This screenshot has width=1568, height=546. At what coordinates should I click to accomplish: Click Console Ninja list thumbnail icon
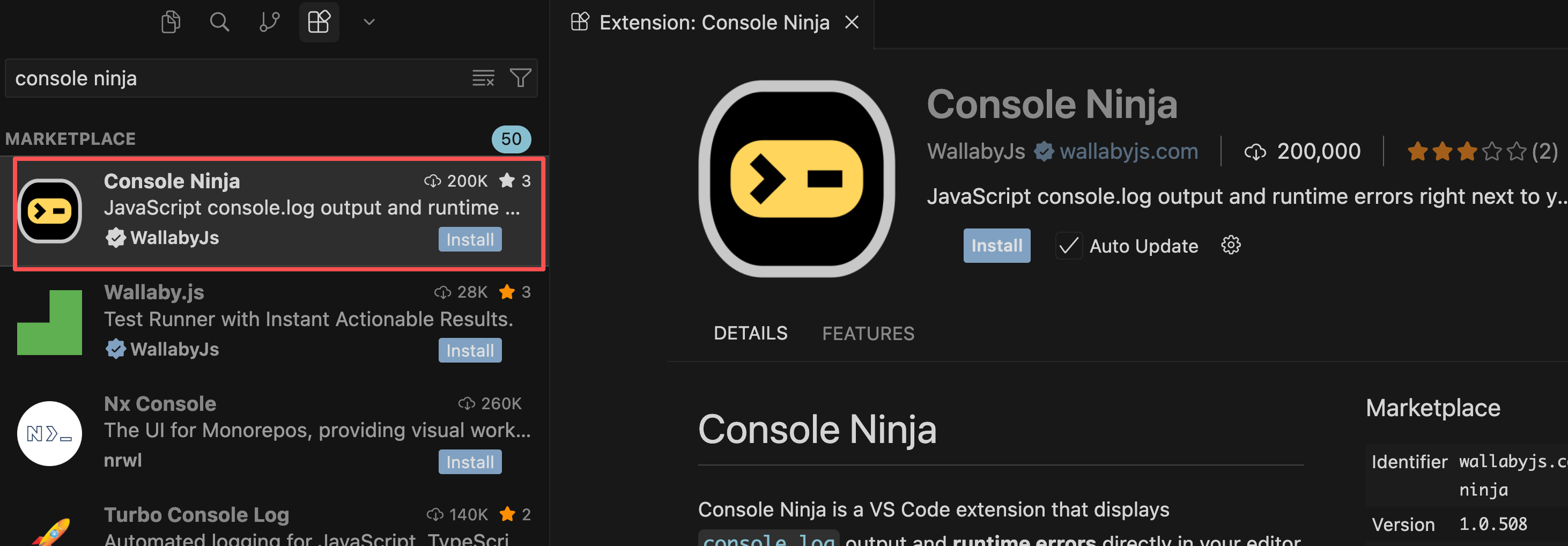(x=49, y=211)
